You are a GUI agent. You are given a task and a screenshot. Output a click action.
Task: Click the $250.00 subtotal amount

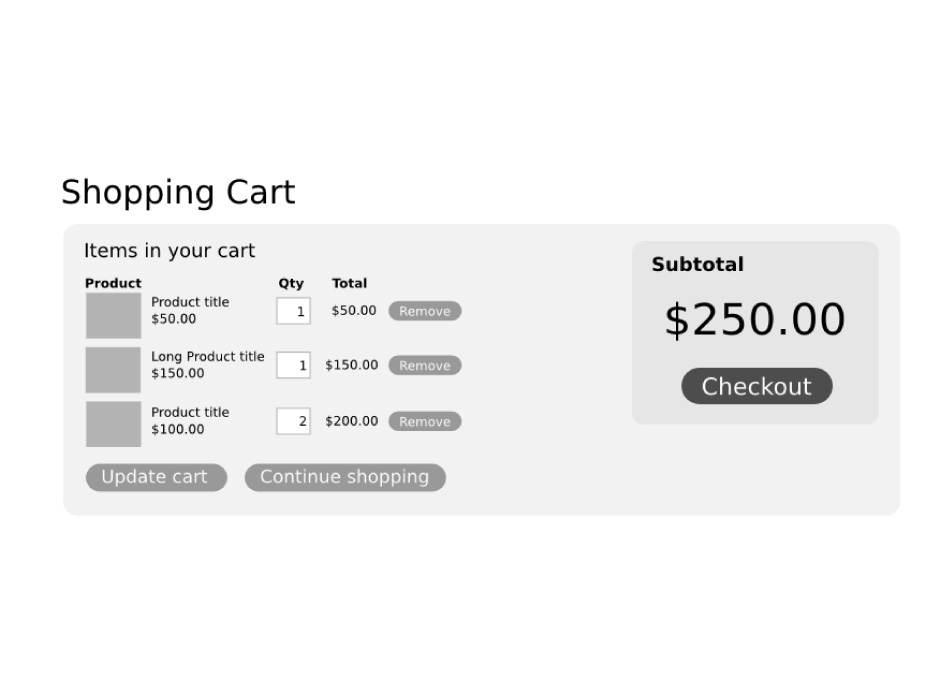[x=755, y=320]
